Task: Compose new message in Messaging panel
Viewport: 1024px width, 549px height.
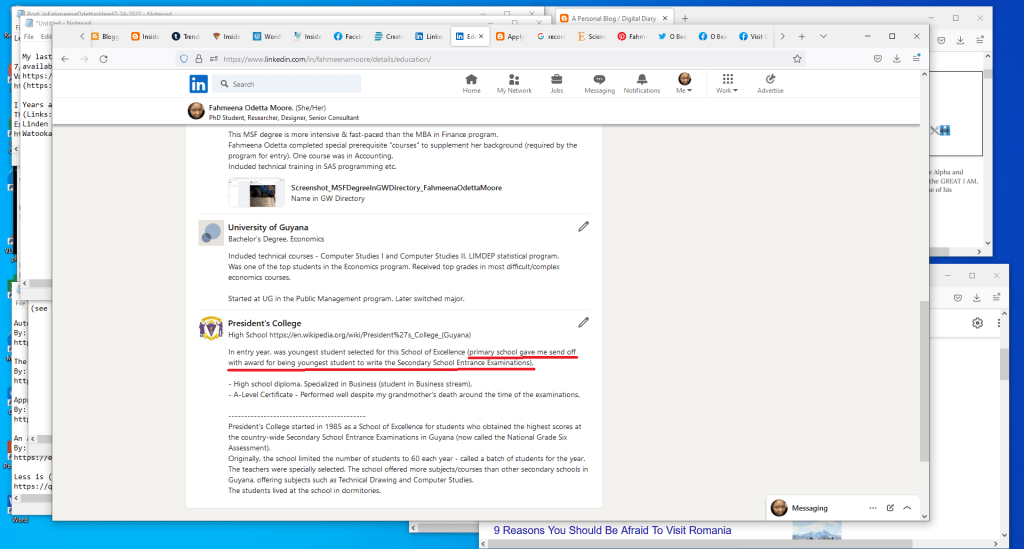Action: tap(890, 508)
